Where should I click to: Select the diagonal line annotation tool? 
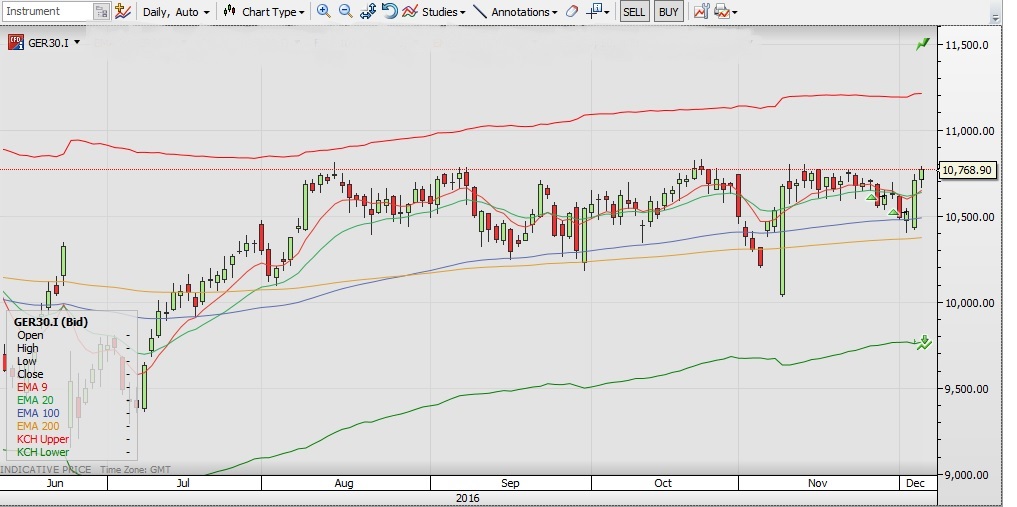(x=480, y=11)
